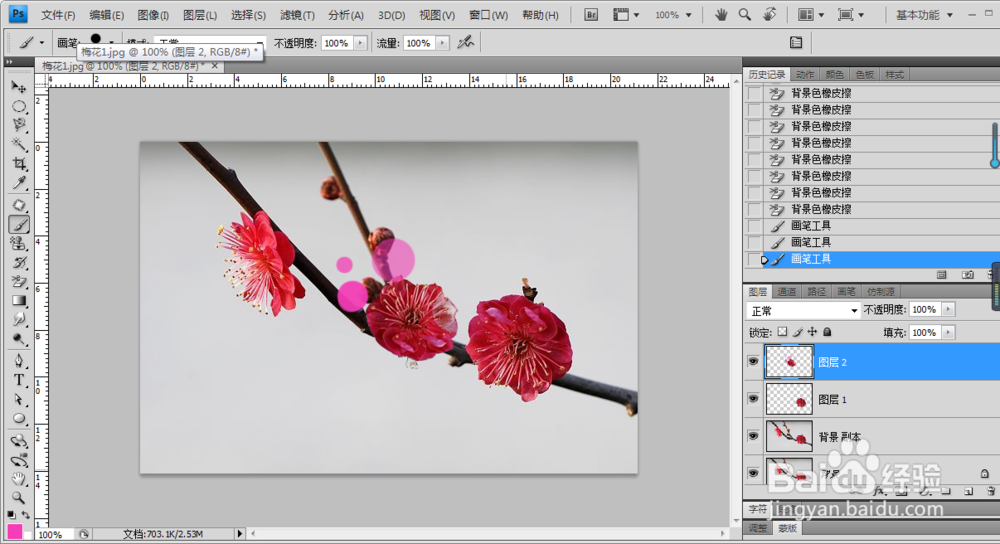Select the Gradient tool
1000x544 pixels.
pos(19,300)
